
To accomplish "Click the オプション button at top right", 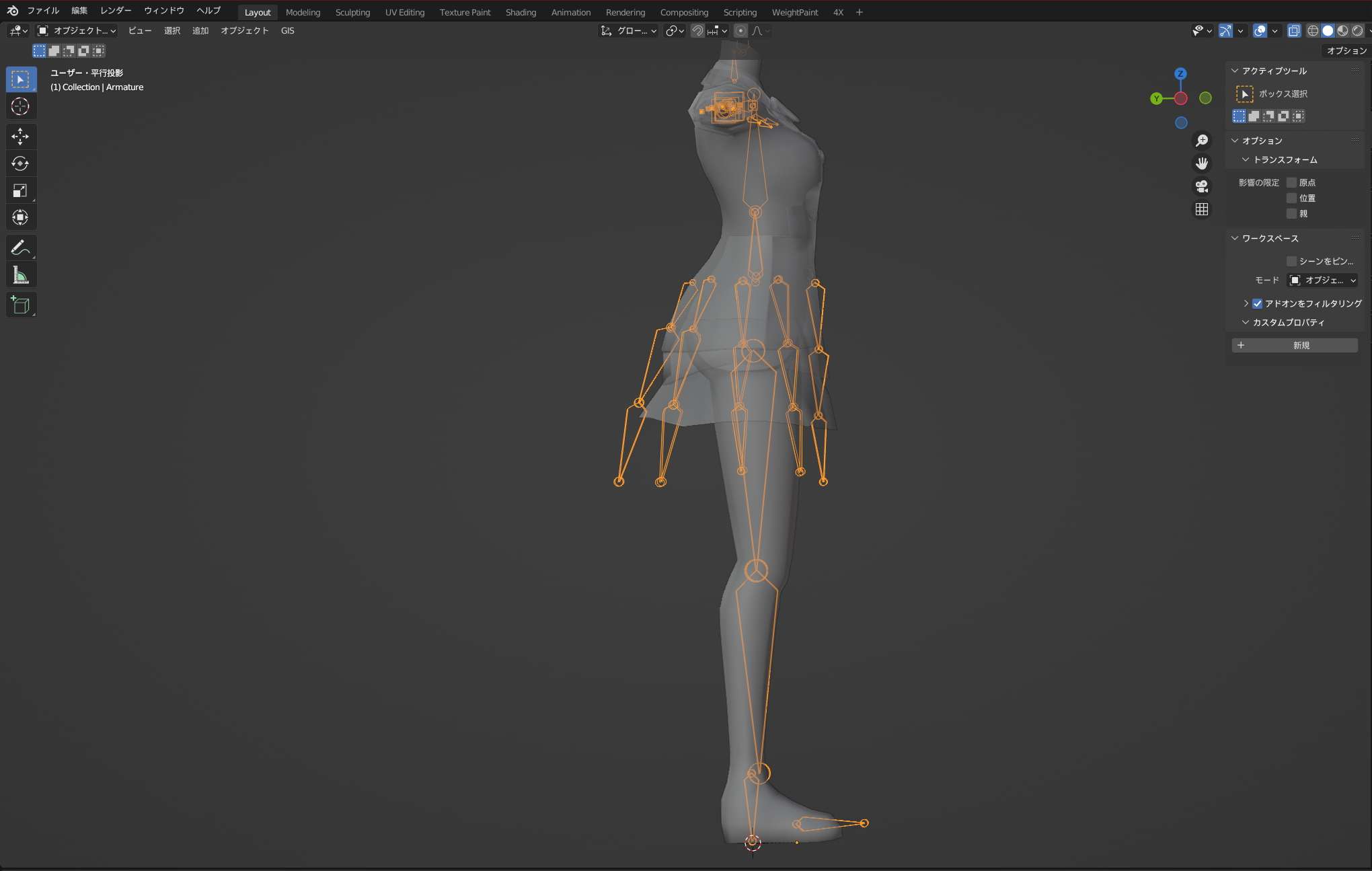I will coord(1346,50).
